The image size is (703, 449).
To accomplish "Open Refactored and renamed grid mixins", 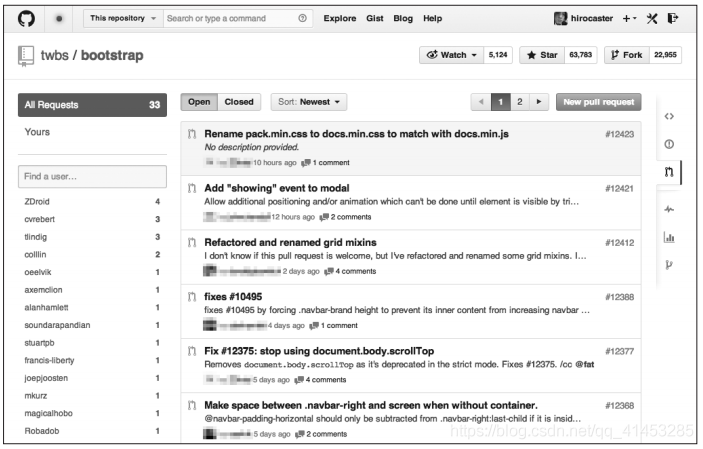I will click(x=291, y=243).
